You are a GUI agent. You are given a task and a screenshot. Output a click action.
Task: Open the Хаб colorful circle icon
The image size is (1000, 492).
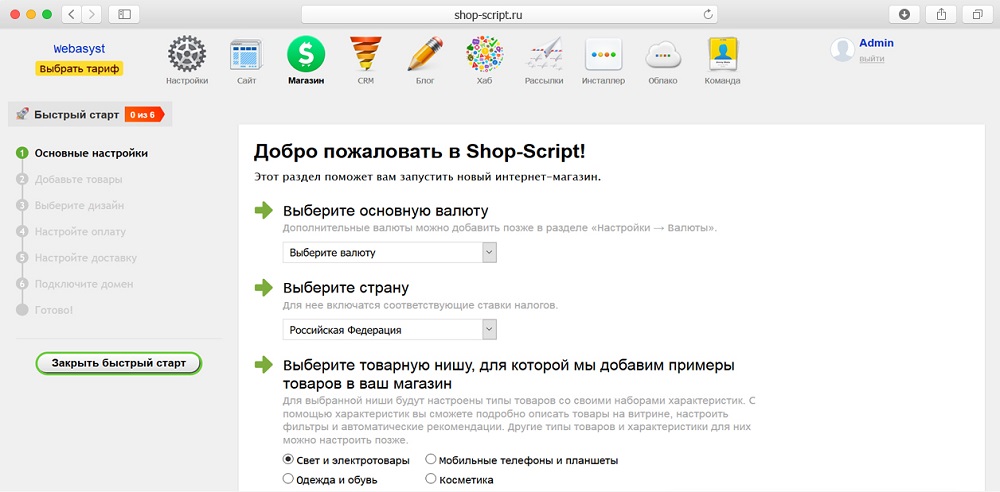[x=485, y=54]
